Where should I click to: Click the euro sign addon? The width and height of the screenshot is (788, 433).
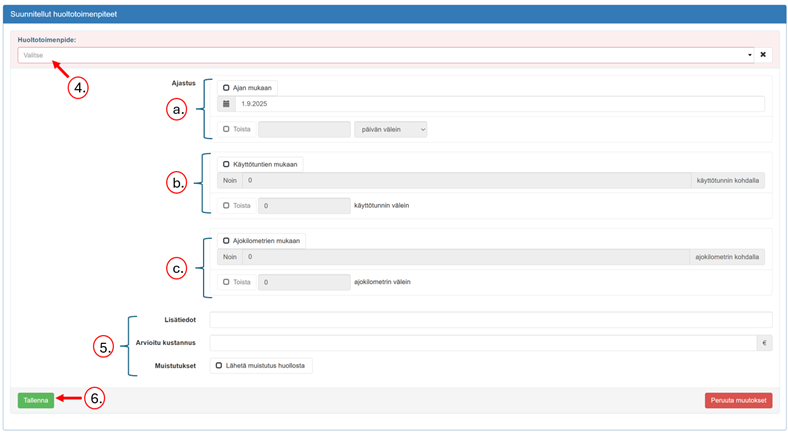click(x=764, y=343)
